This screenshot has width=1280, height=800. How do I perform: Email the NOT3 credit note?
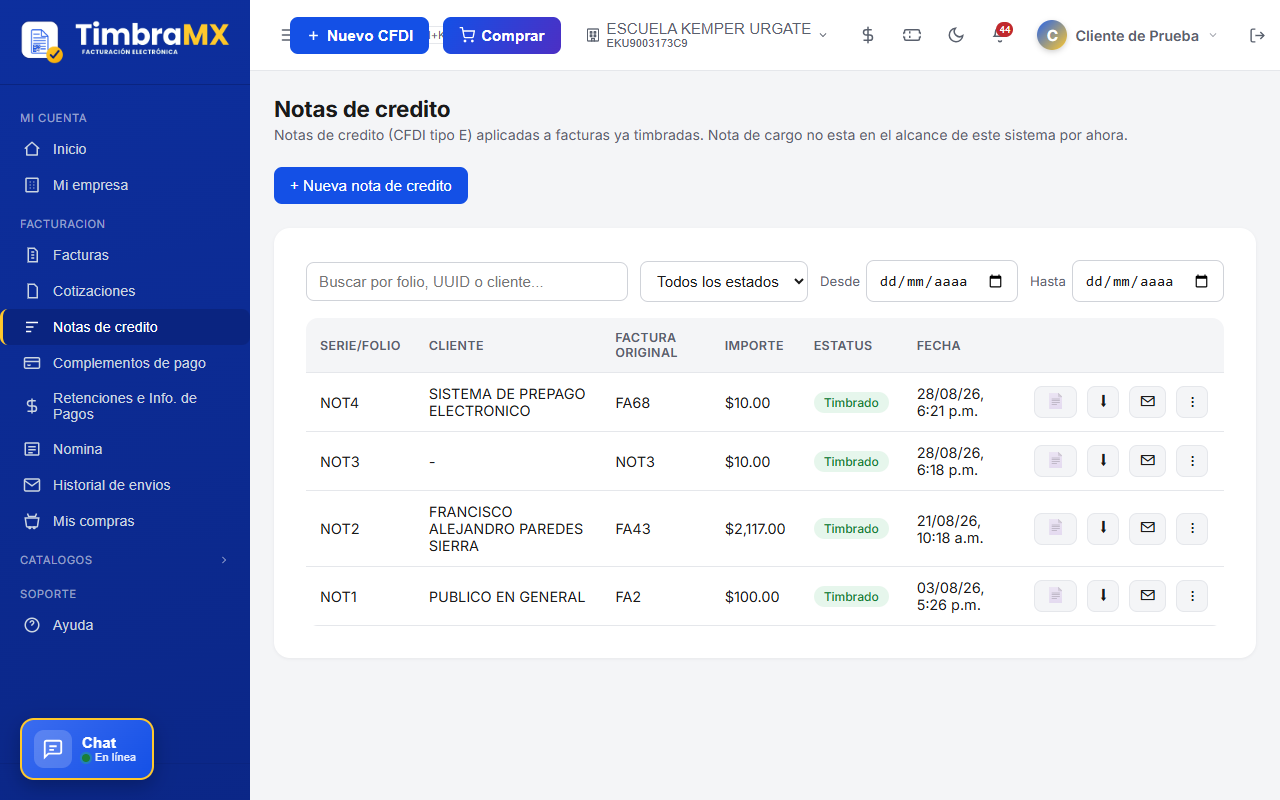1147,461
